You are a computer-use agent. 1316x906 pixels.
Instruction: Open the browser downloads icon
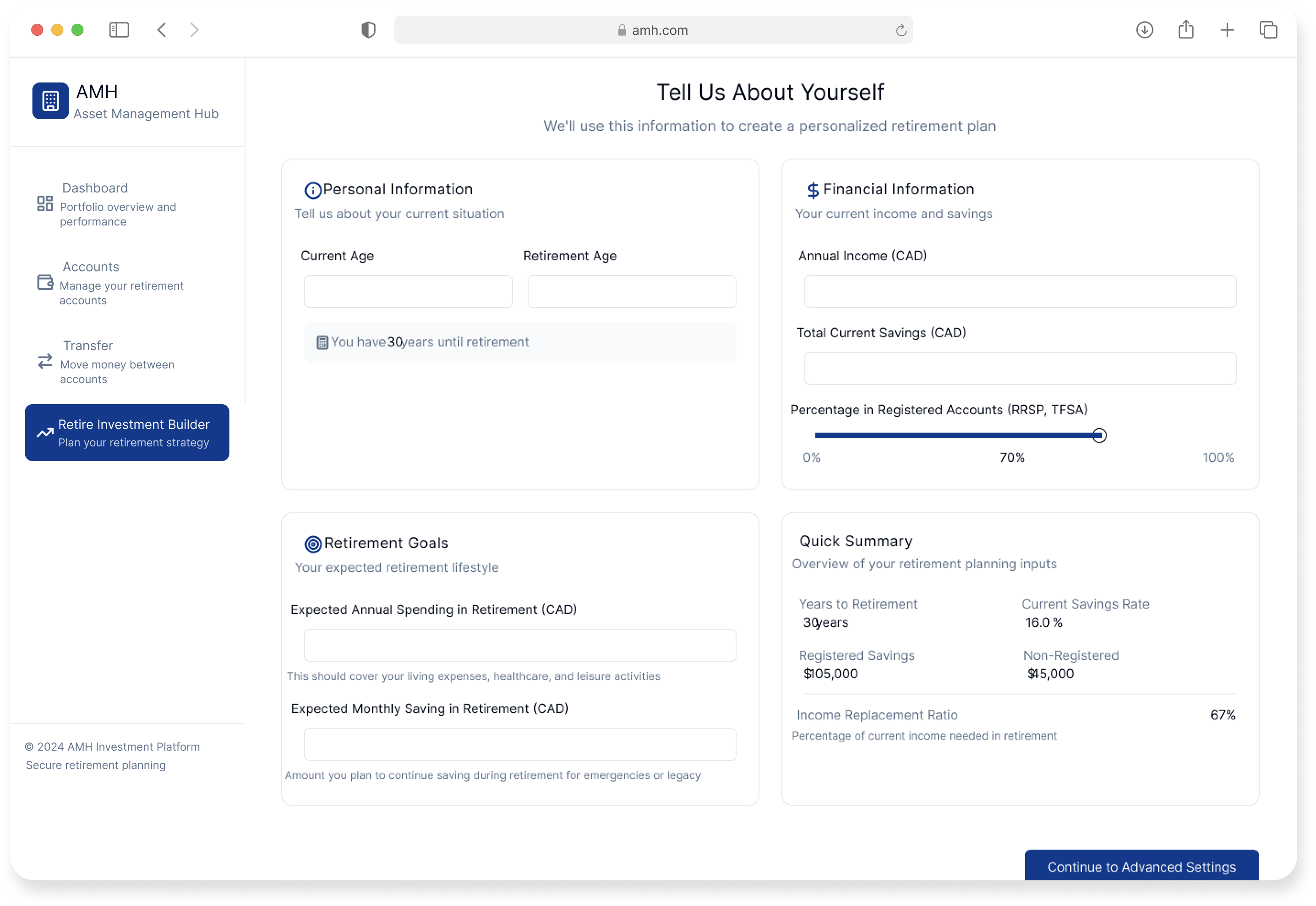[1144, 30]
